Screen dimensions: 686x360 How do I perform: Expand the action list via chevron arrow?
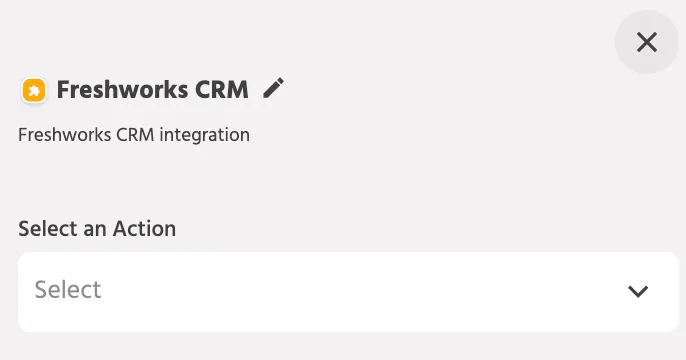pos(638,291)
